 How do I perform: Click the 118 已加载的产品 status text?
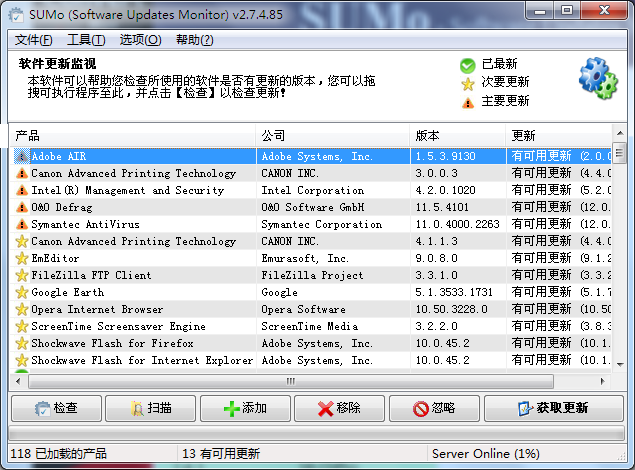[58, 454]
